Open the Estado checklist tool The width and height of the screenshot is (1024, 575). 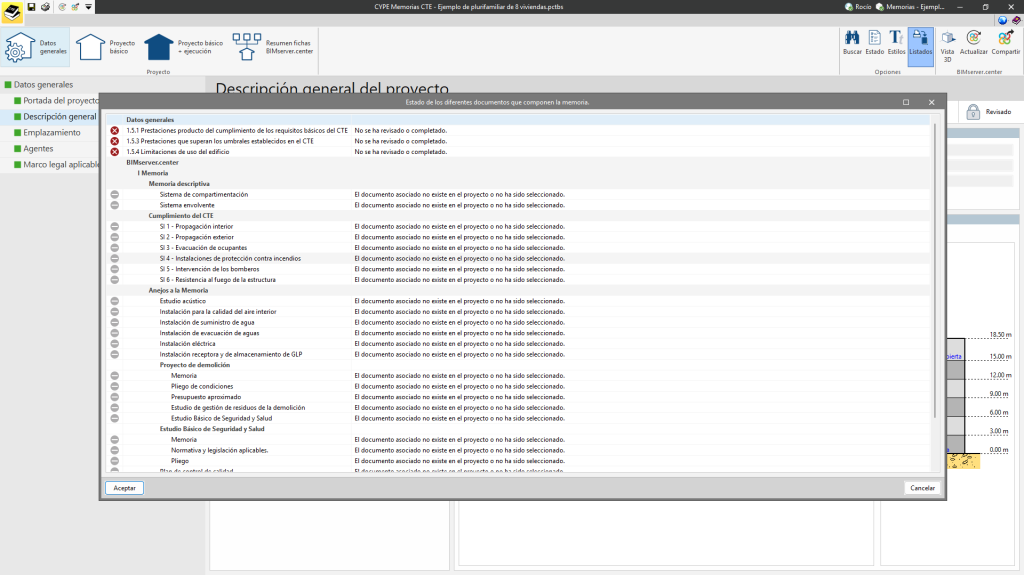point(874,42)
